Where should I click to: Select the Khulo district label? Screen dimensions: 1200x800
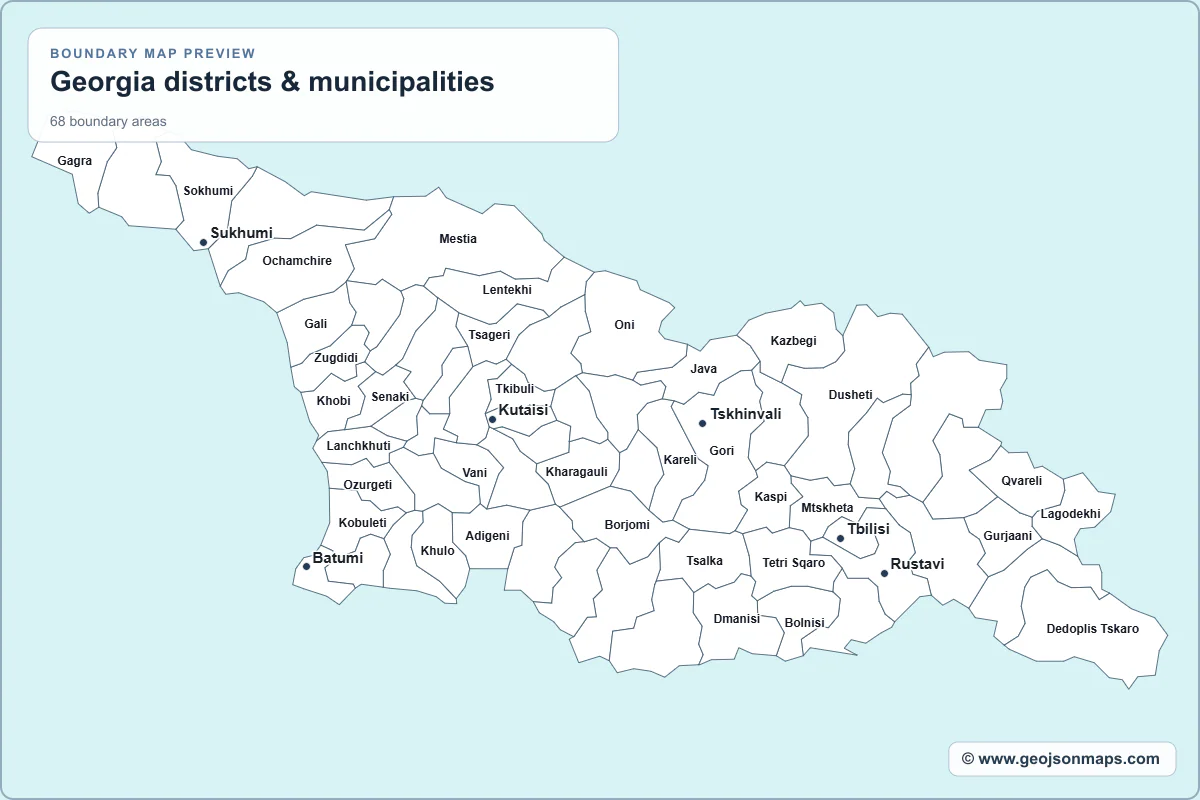(x=438, y=551)
